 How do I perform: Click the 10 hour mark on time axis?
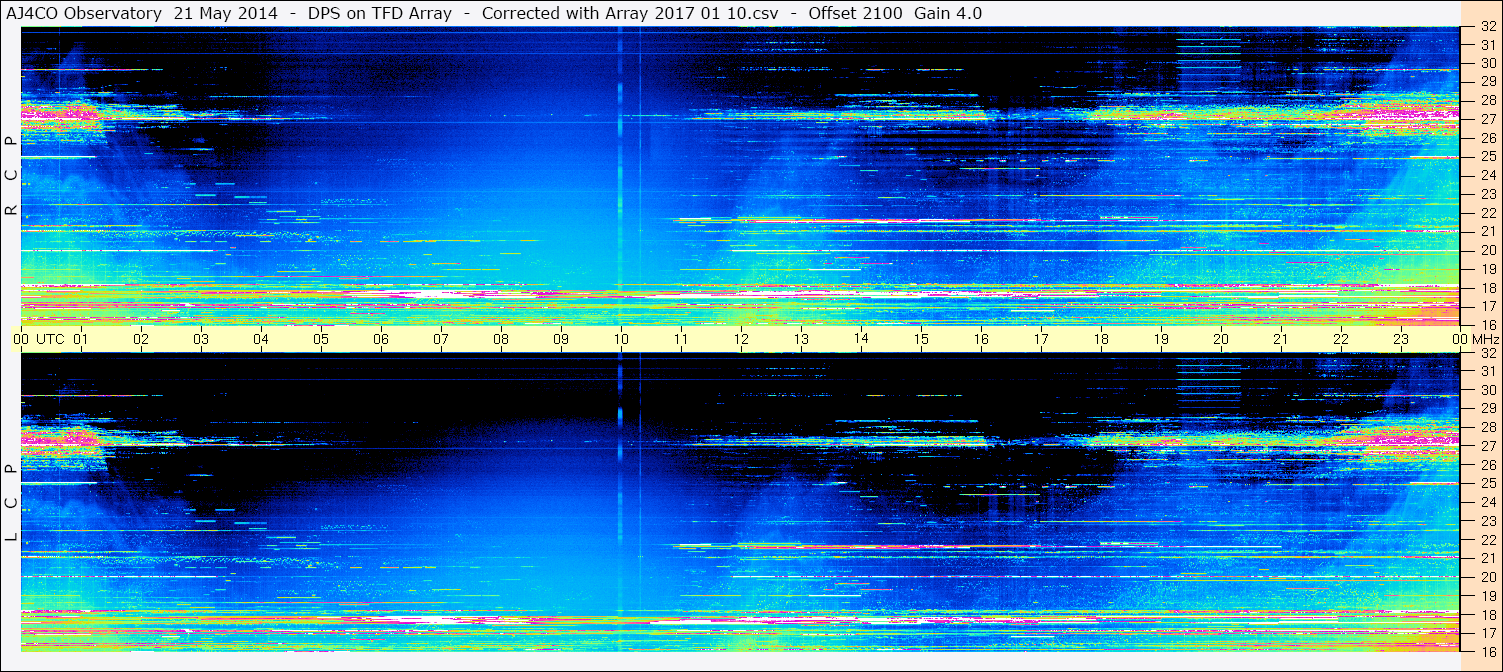pyautogui.click(x=621, y=339)
